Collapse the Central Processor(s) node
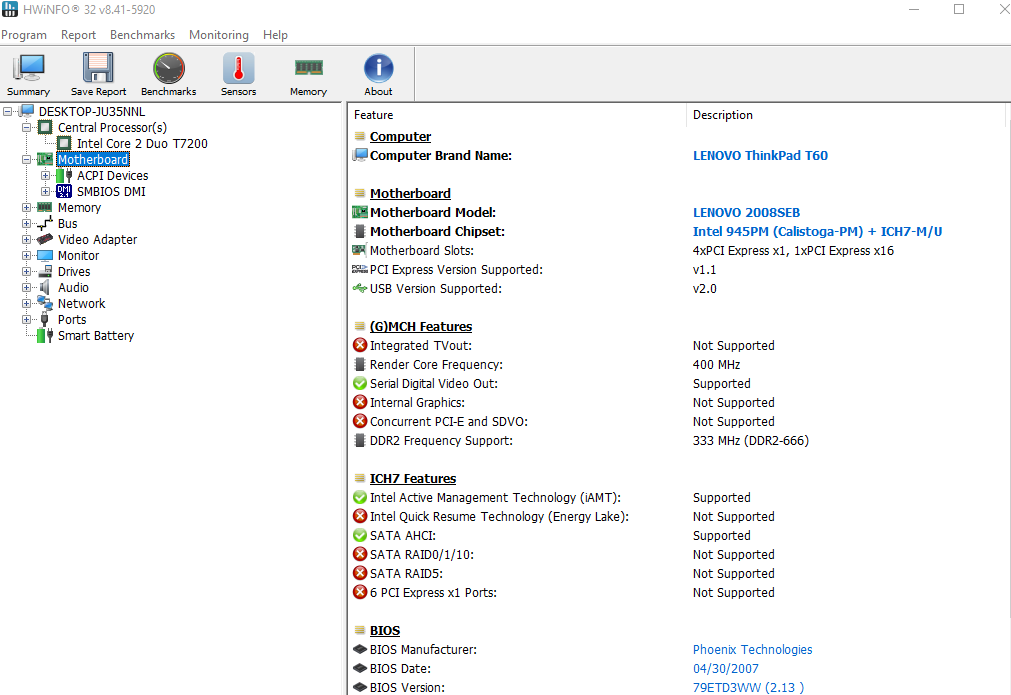Image resolution: width=1011 pixels, height=695 pixels. pyautogui.click(x=24, y=127)
